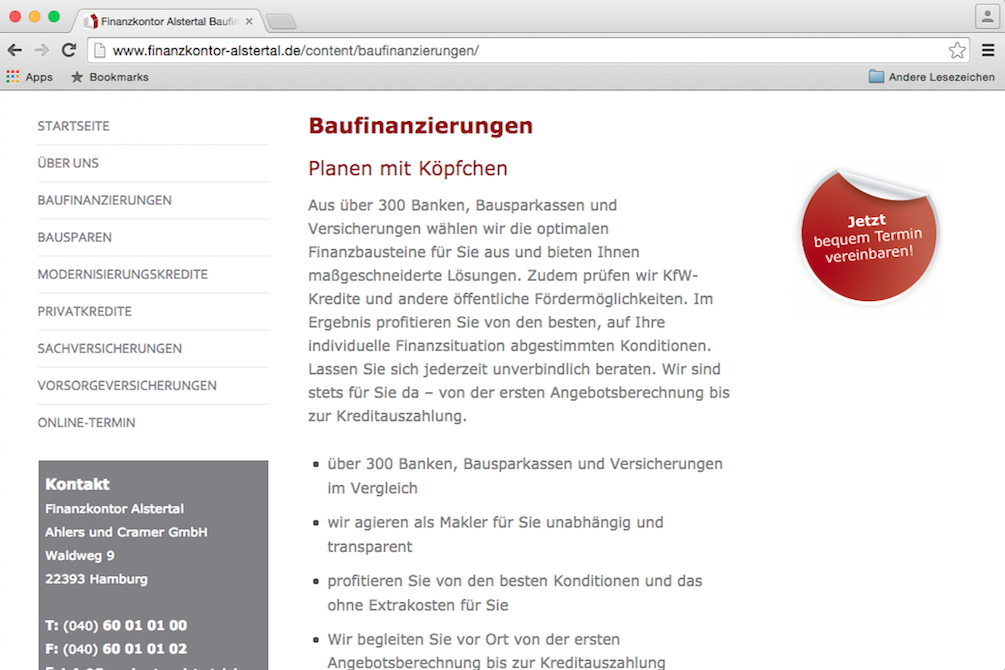Open the ÜBER UNS page

coord(68,163)
